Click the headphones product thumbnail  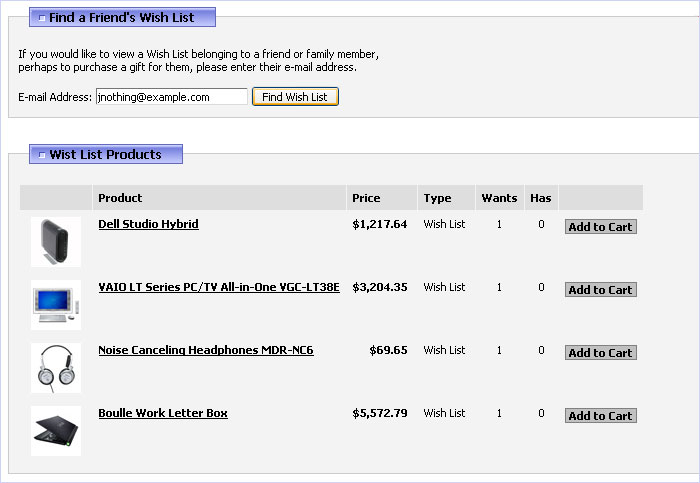(x=56, y=368)
